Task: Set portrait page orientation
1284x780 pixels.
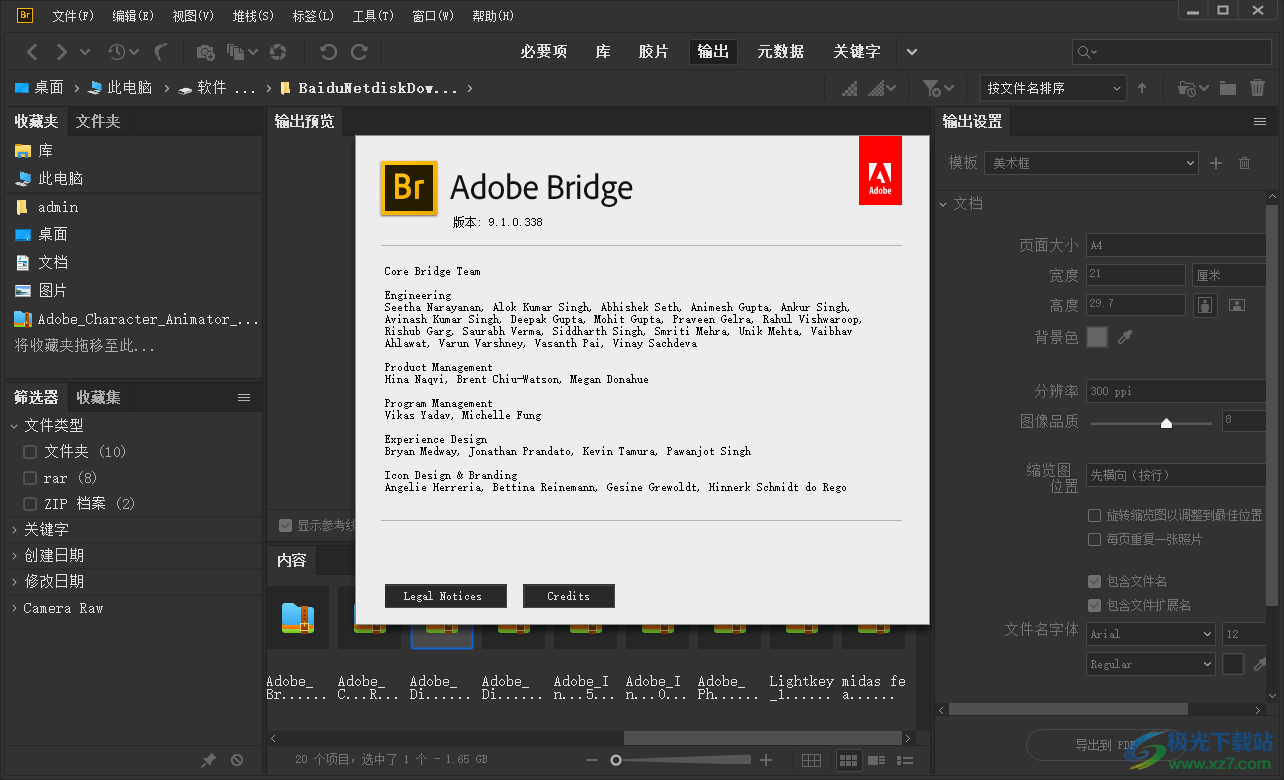Action: tap(1205, 305)
